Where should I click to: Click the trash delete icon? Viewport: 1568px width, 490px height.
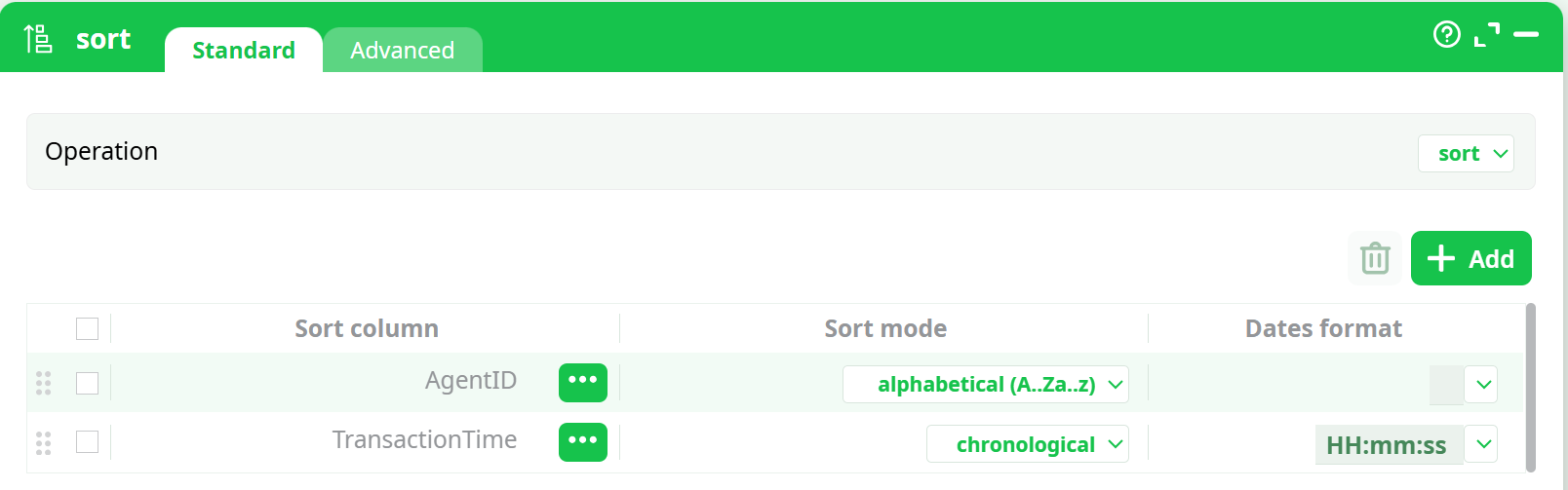click(1375, 259)
